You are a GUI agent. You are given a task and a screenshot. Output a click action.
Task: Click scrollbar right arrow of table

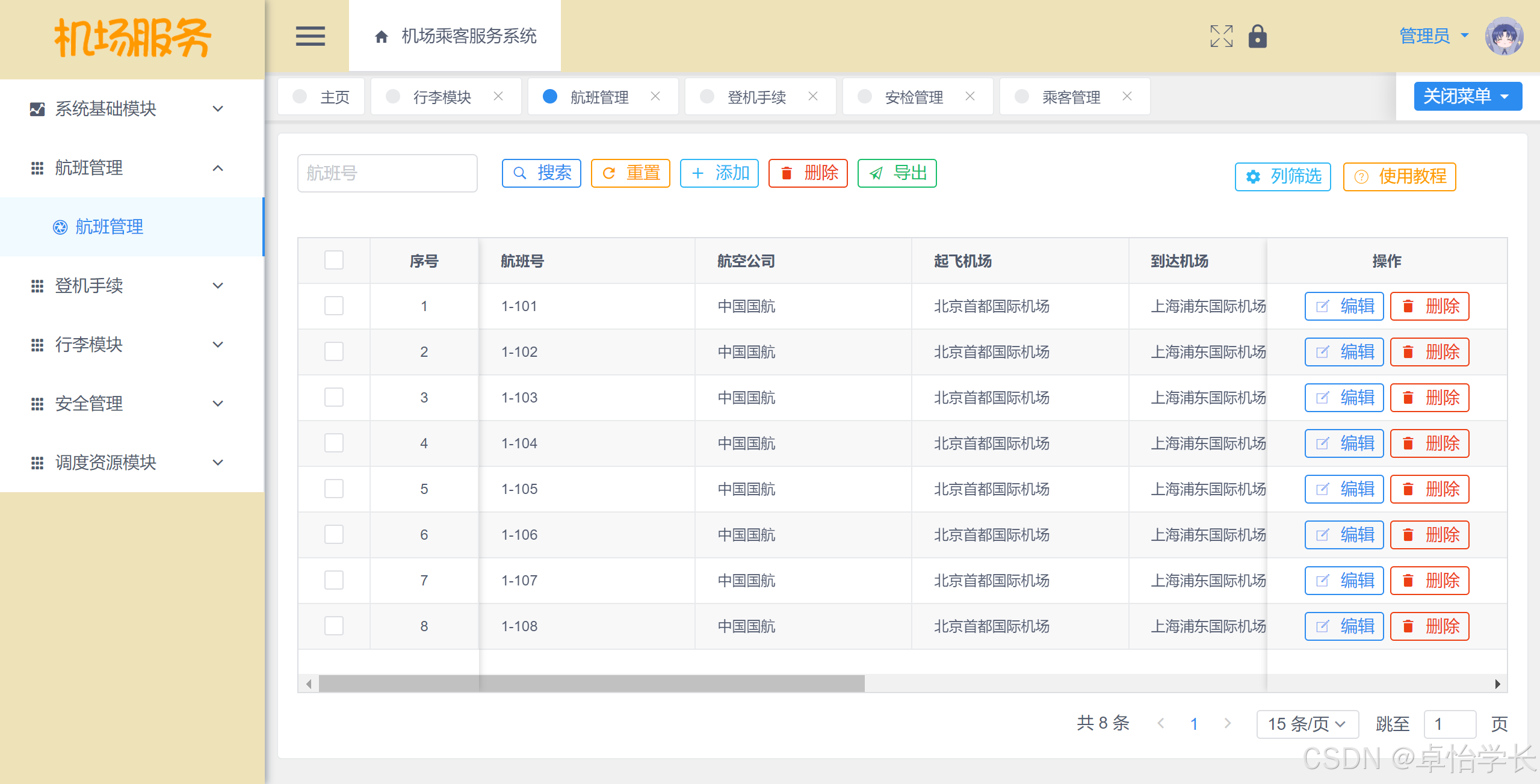pos(1498,684)
